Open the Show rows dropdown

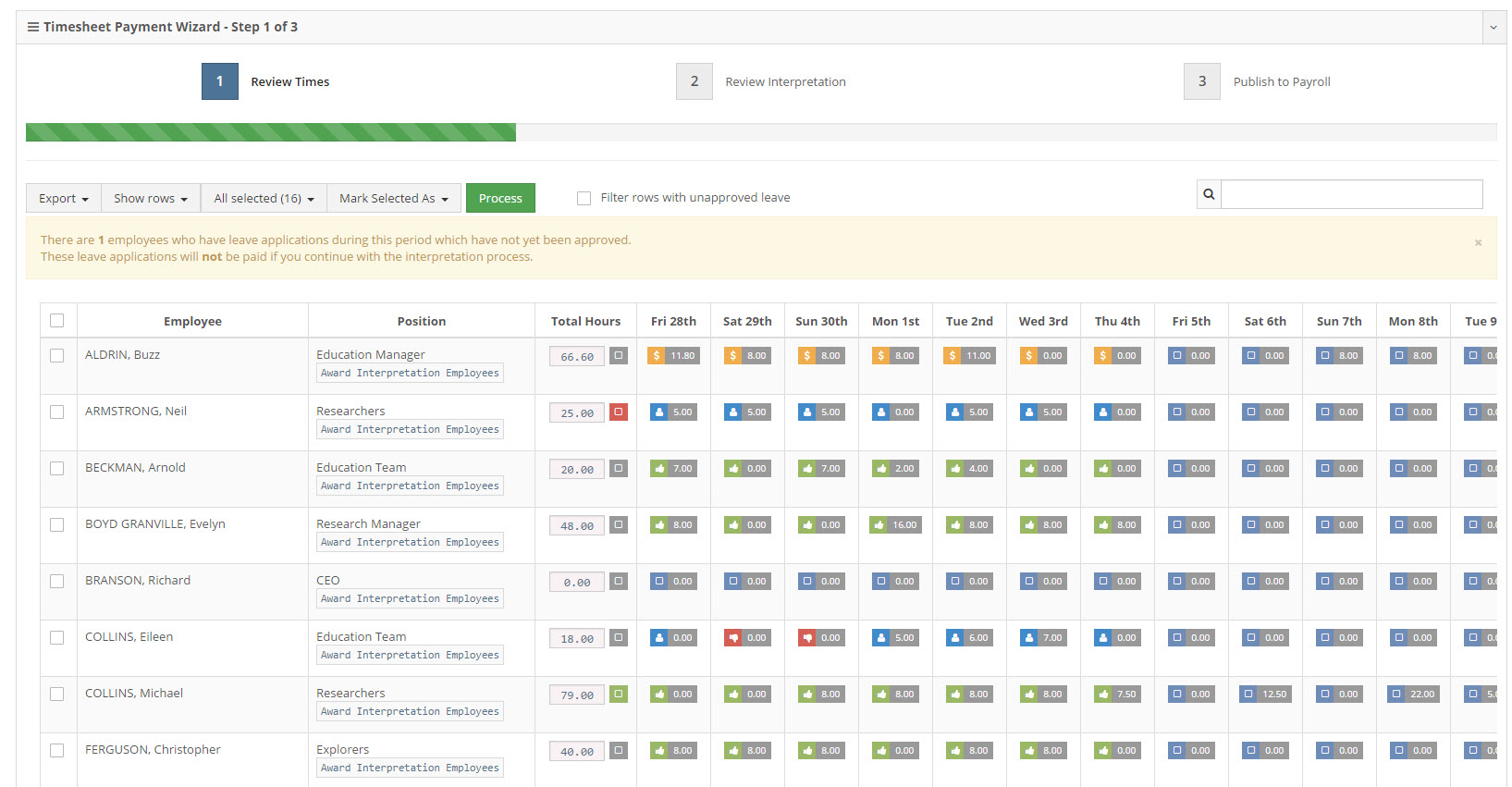pyautogui.click(x=151, y=198)
